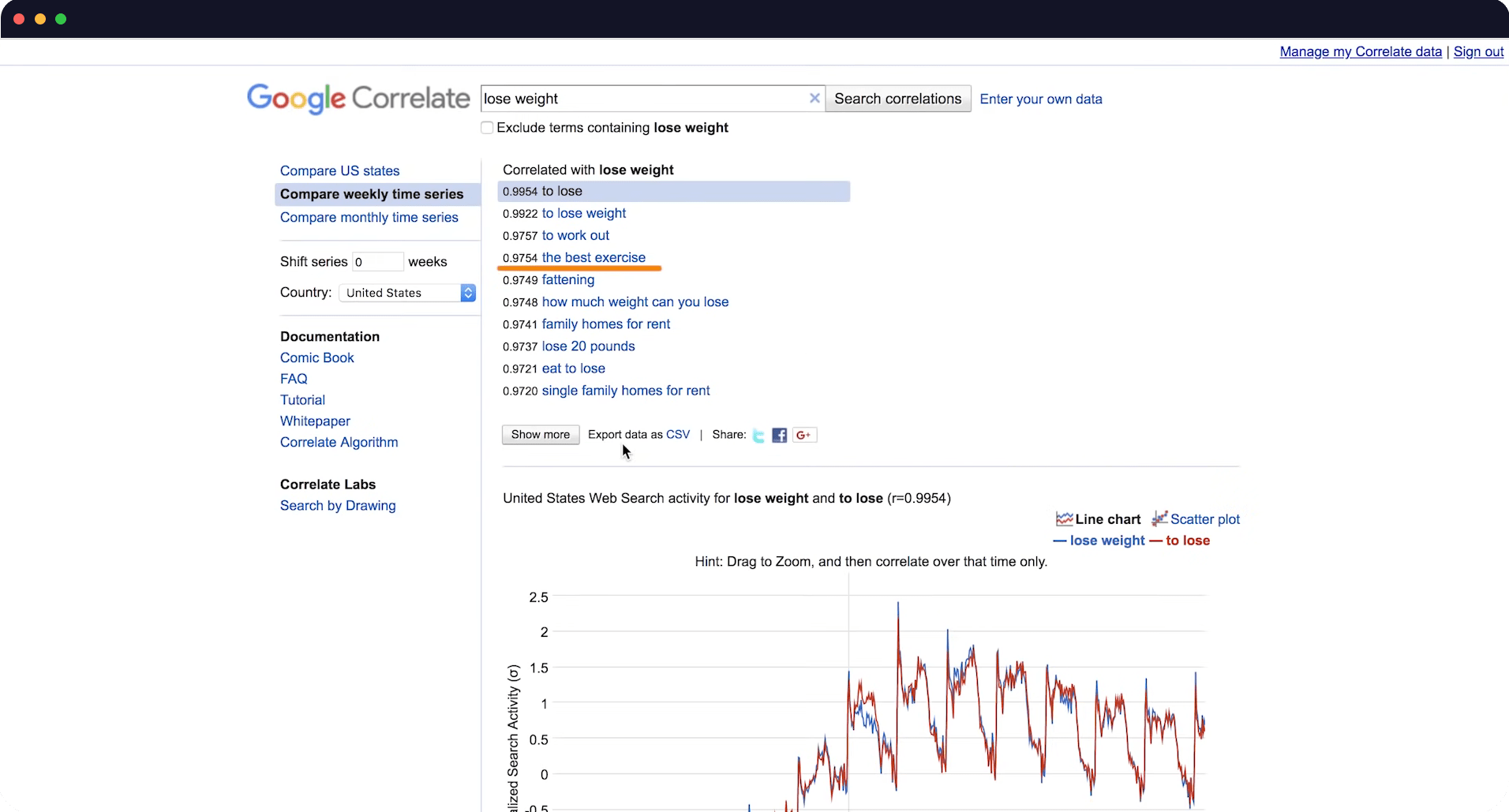The height and width of the screenshot is (812, 1509).
Task: Export data as CSV link
Action: click(x=678, y=435)
